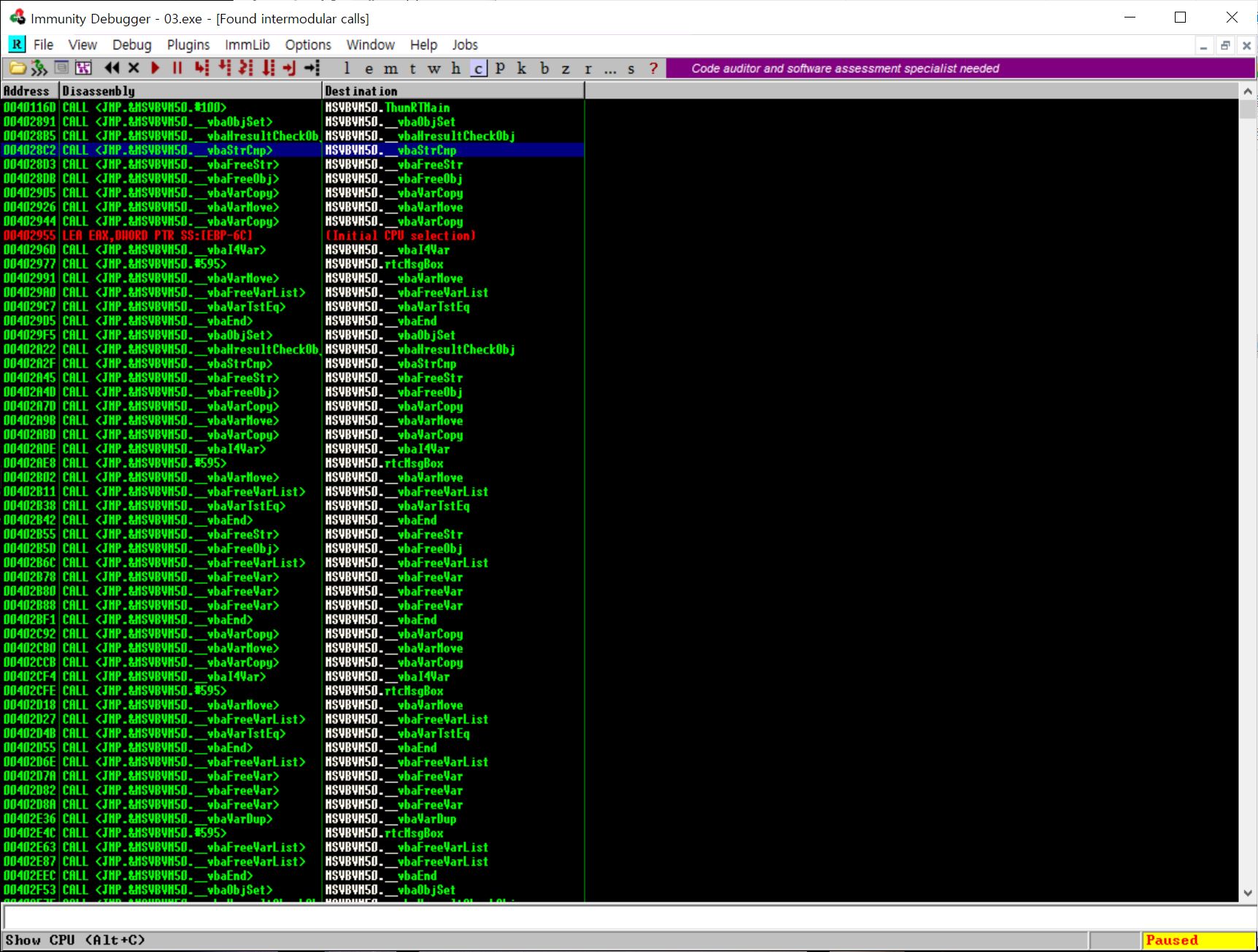This screenshot has width=1258, height=952.
Task: Open the Help menu
Action: [x=423, y=44]
